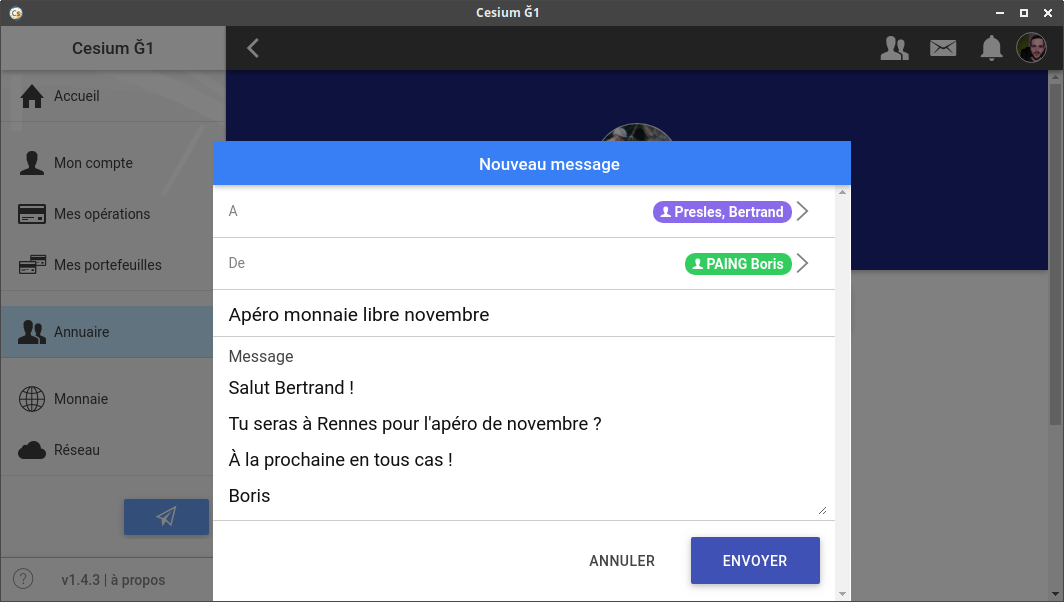
Task: Maximize the Cesium window
Action: point(1024,13)
